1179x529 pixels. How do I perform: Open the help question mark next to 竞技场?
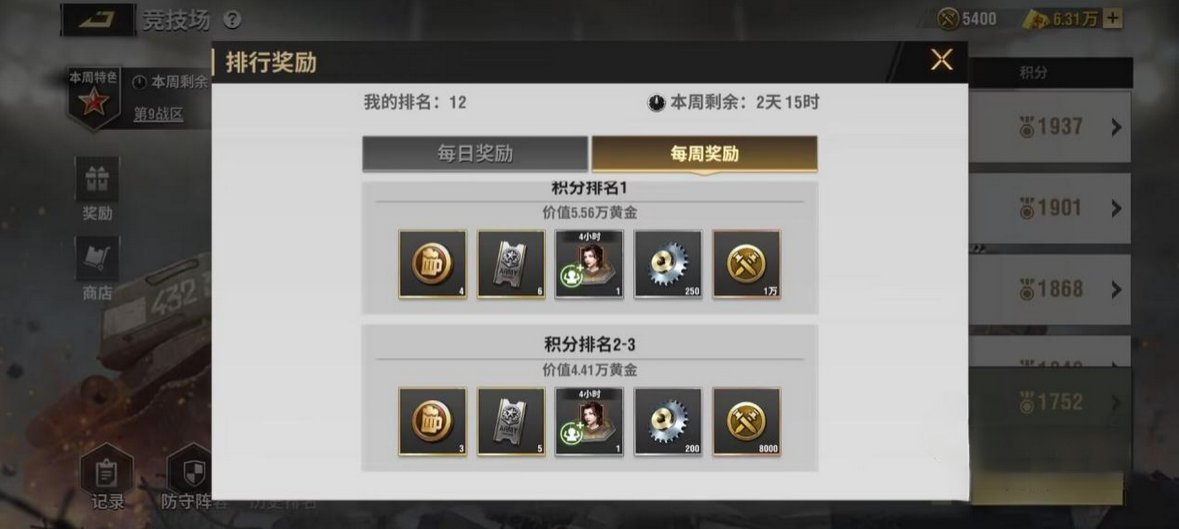233,20
